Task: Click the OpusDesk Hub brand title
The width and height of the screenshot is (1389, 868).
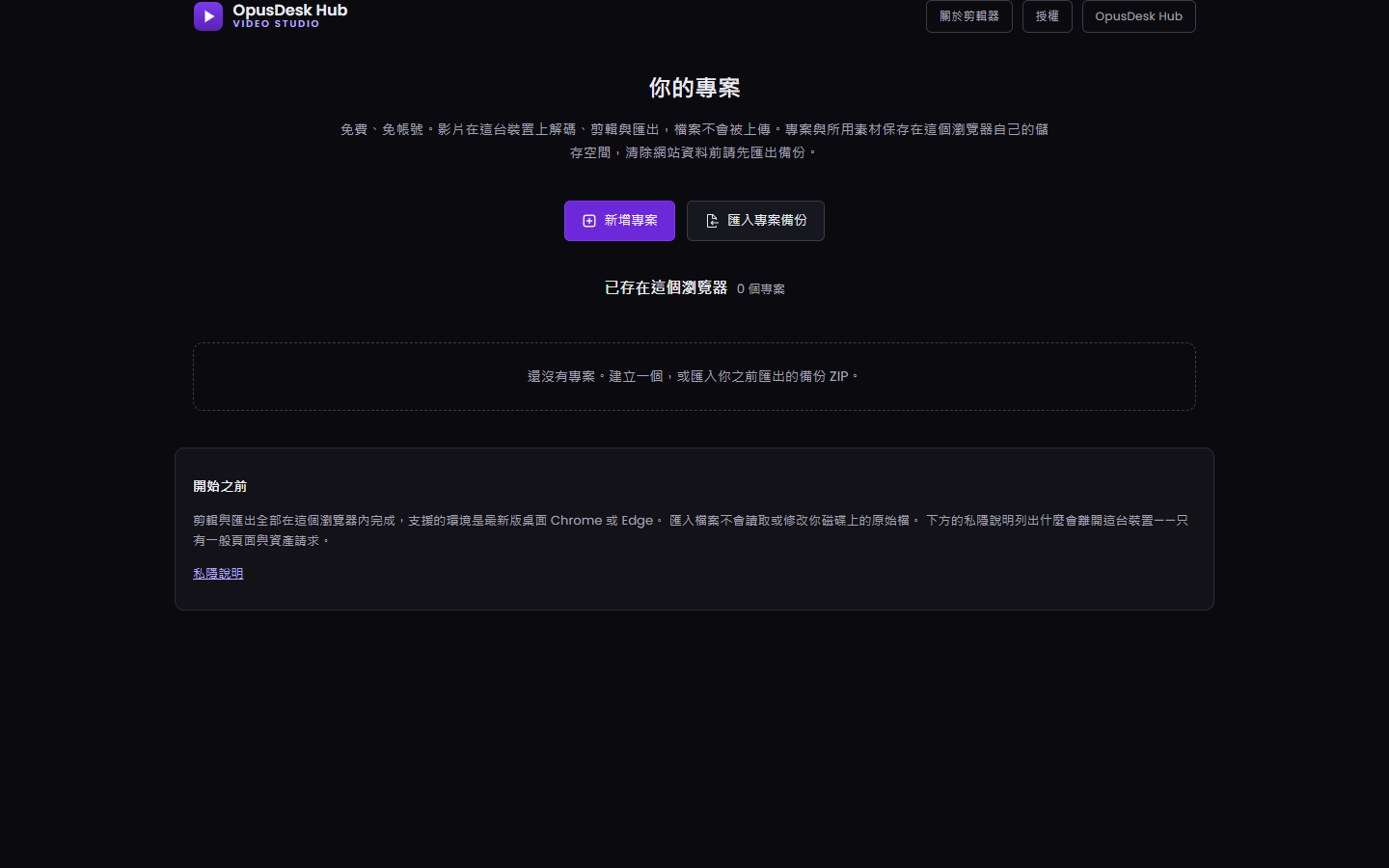Action: point(290,10)
